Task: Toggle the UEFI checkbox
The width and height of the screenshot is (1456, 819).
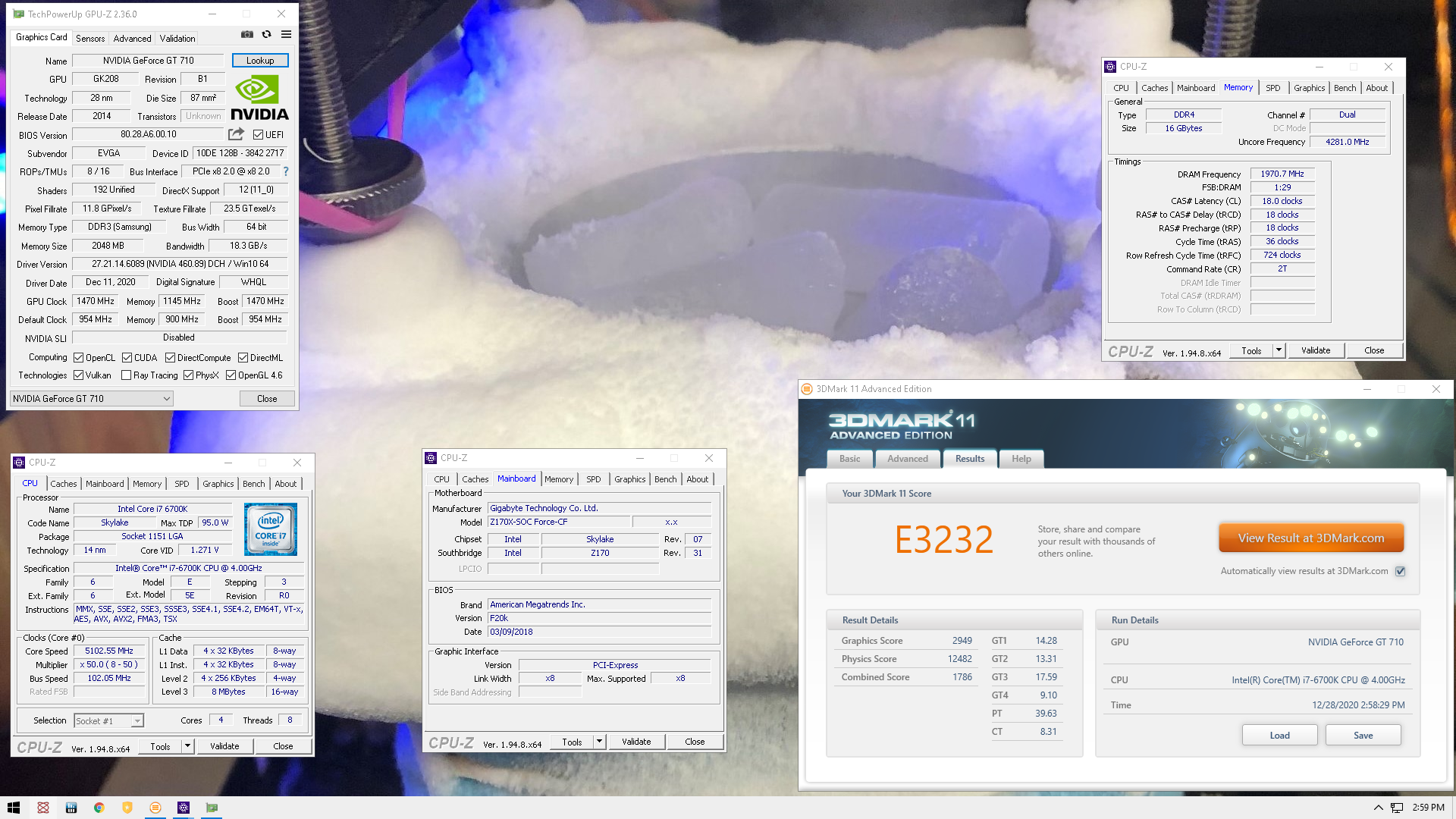Action: [258, 135]
